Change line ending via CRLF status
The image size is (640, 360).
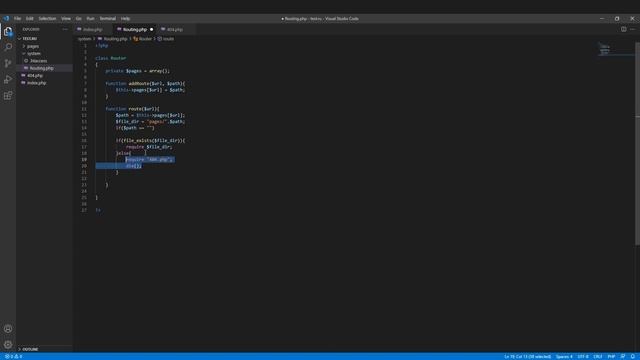click(x=598, y=356)
